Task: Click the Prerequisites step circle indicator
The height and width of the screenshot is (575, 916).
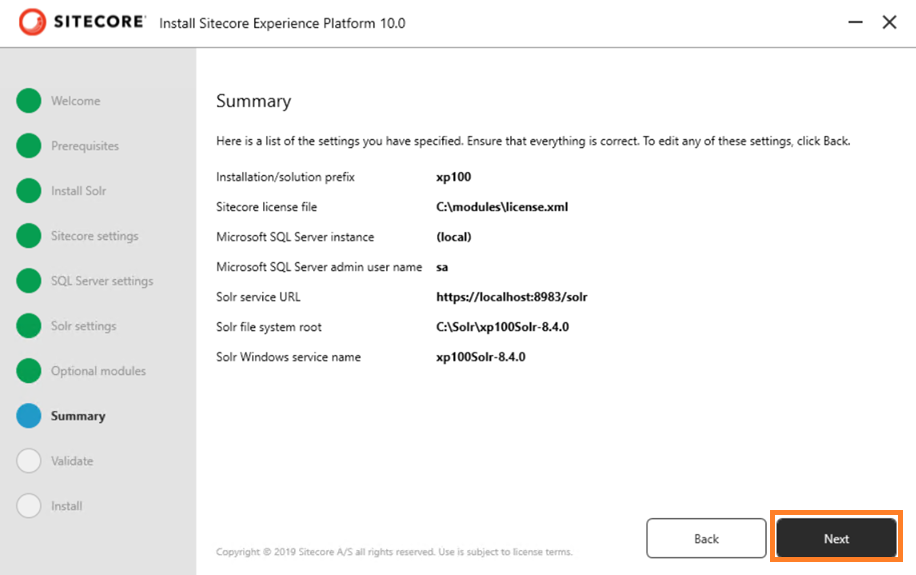Action: pos(29,146)
